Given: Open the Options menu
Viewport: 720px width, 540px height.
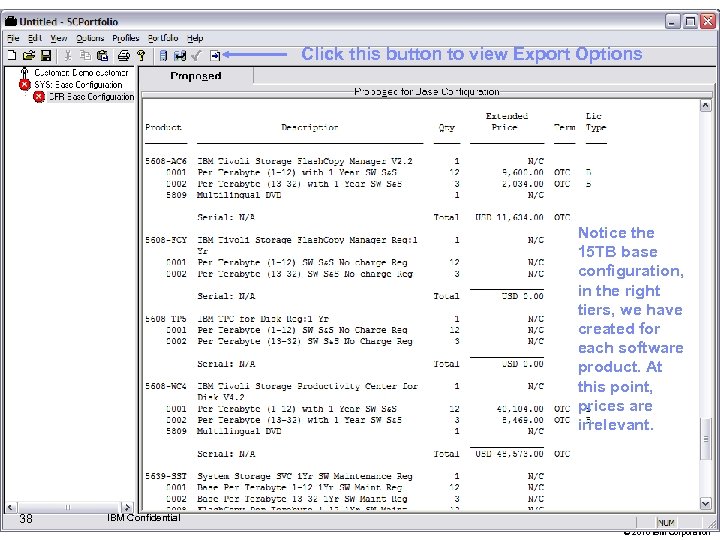Looking at the screenshot, I should point(90,38).
